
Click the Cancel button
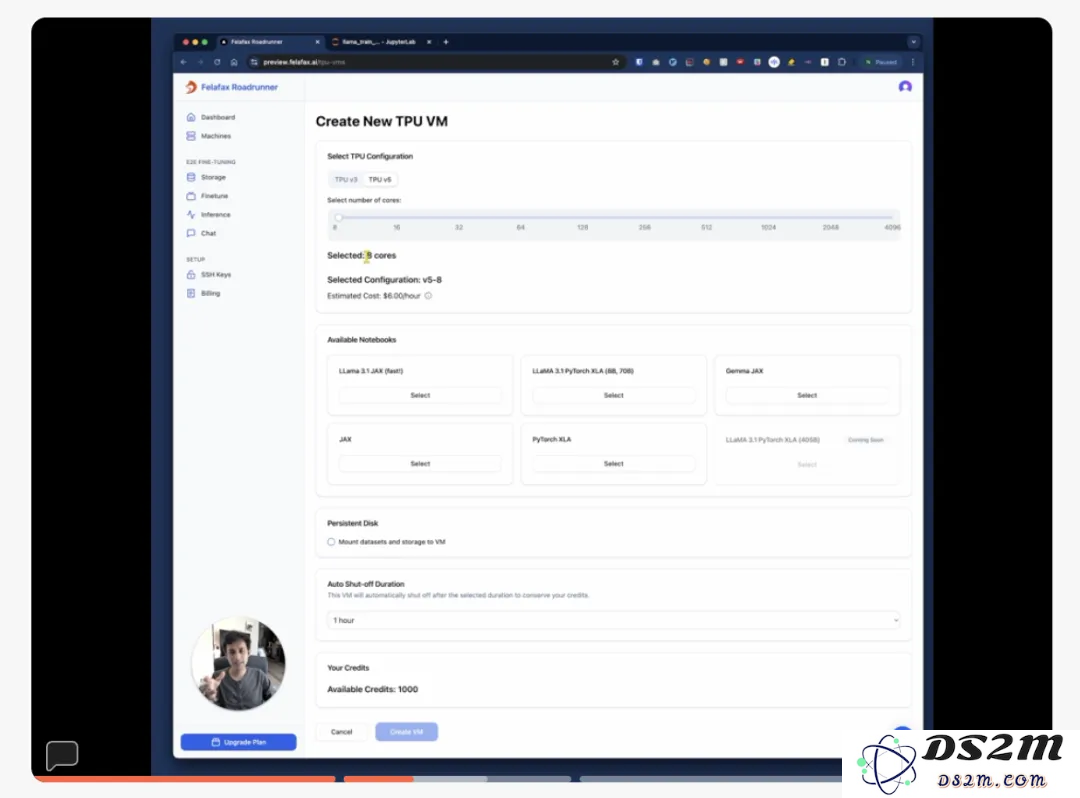342,732
